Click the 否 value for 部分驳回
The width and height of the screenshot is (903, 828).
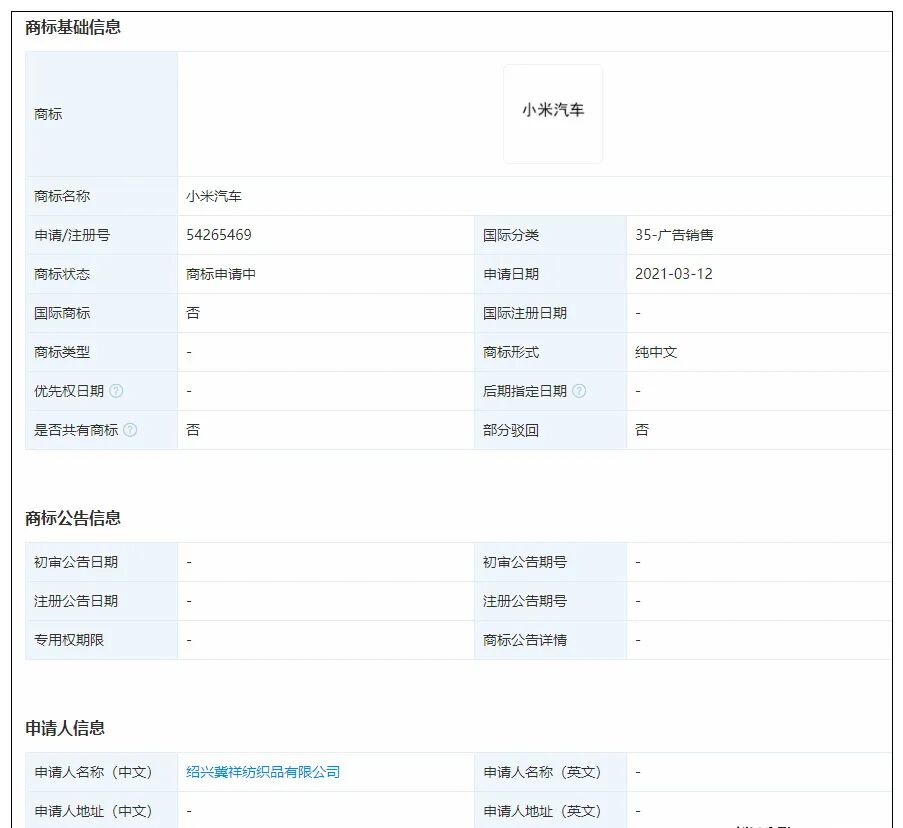(642, 430)
